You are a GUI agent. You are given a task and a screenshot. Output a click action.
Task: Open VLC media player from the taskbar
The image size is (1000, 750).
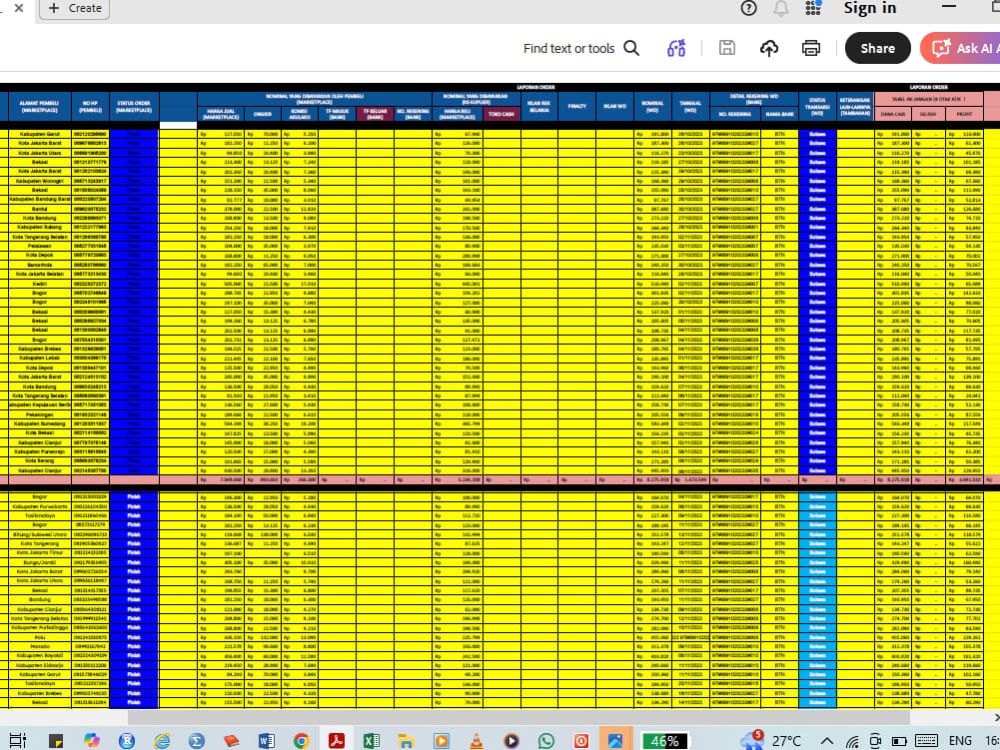476,740
